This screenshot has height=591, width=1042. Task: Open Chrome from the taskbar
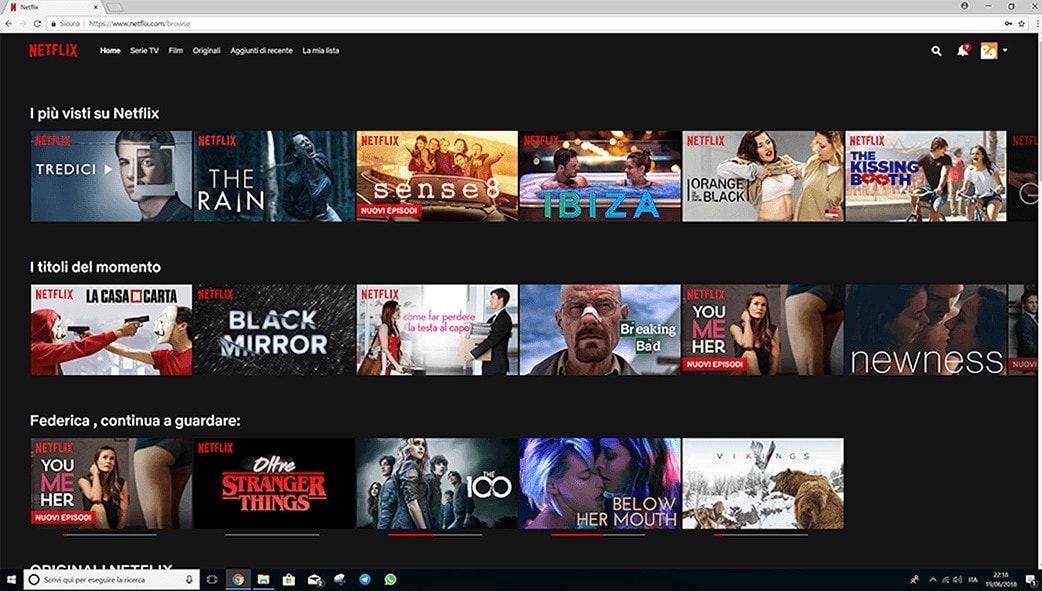(x=237, y=580)
